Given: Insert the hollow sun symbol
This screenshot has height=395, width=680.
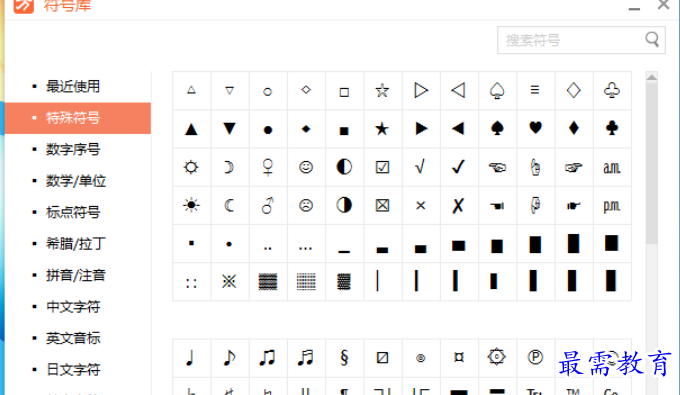Looking at the screenshot, I should click(x=191, y=167).
